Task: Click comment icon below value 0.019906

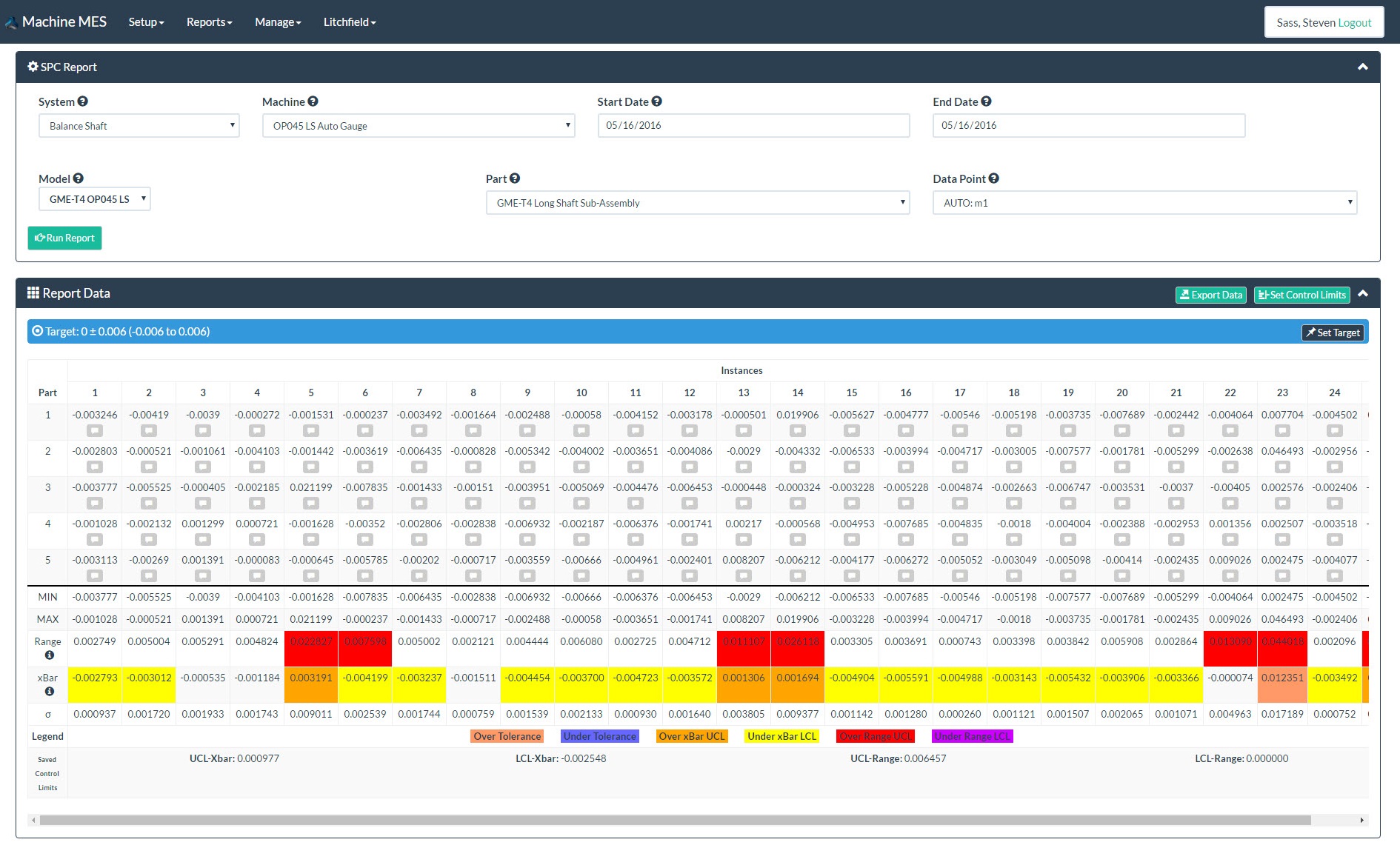Action: point(798,430)
